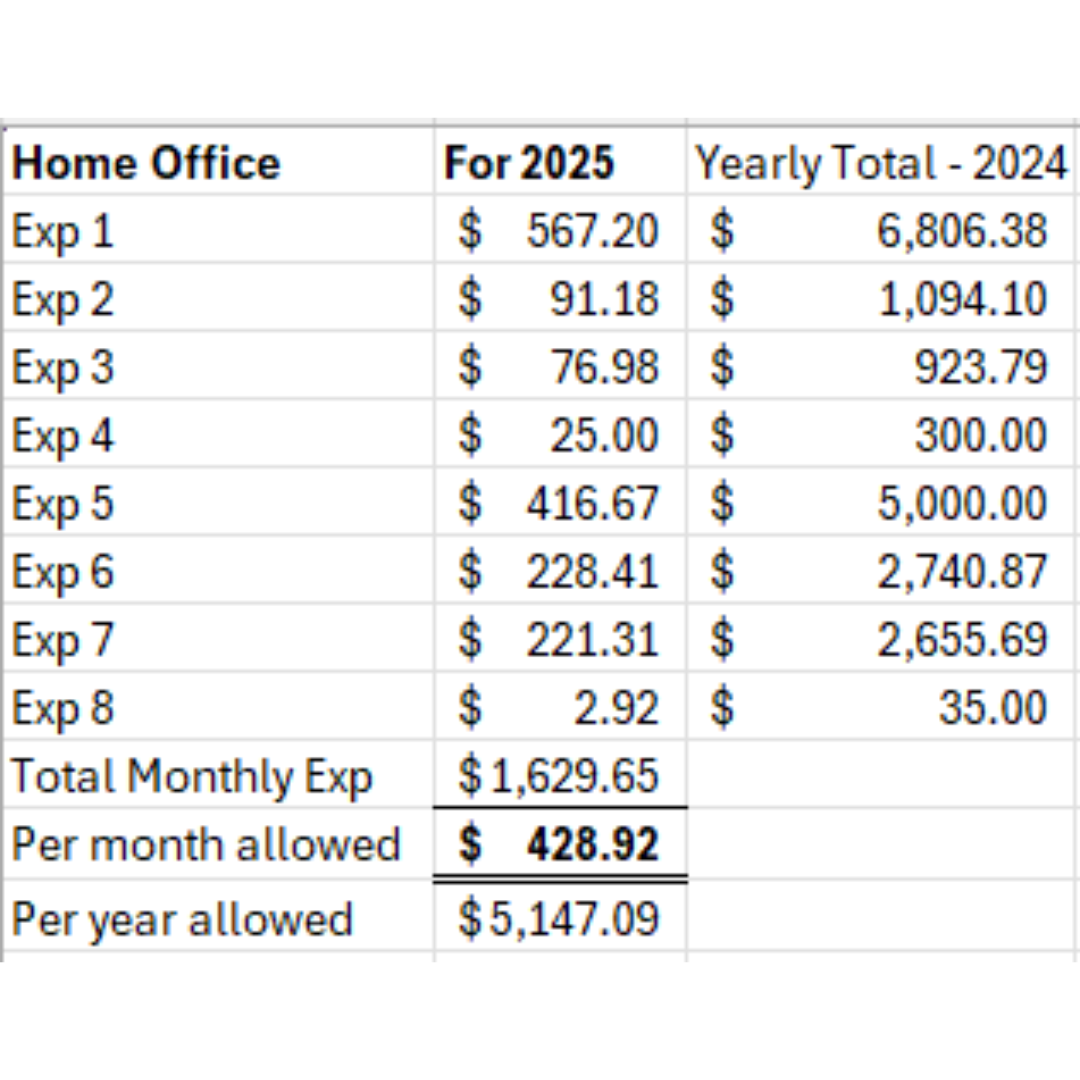Select the Exp 5 monthly value 416.67
The width and height of the screenshot is (1080, 1080).
(592, 503)
